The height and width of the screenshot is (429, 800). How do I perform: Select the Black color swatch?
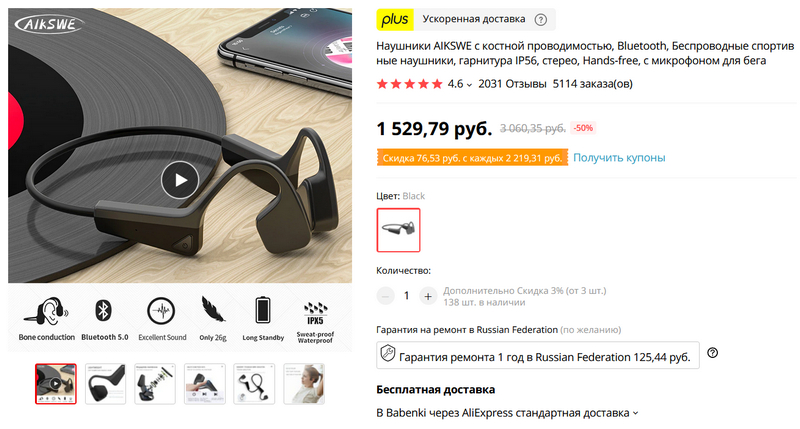click(x=398, y=230)
